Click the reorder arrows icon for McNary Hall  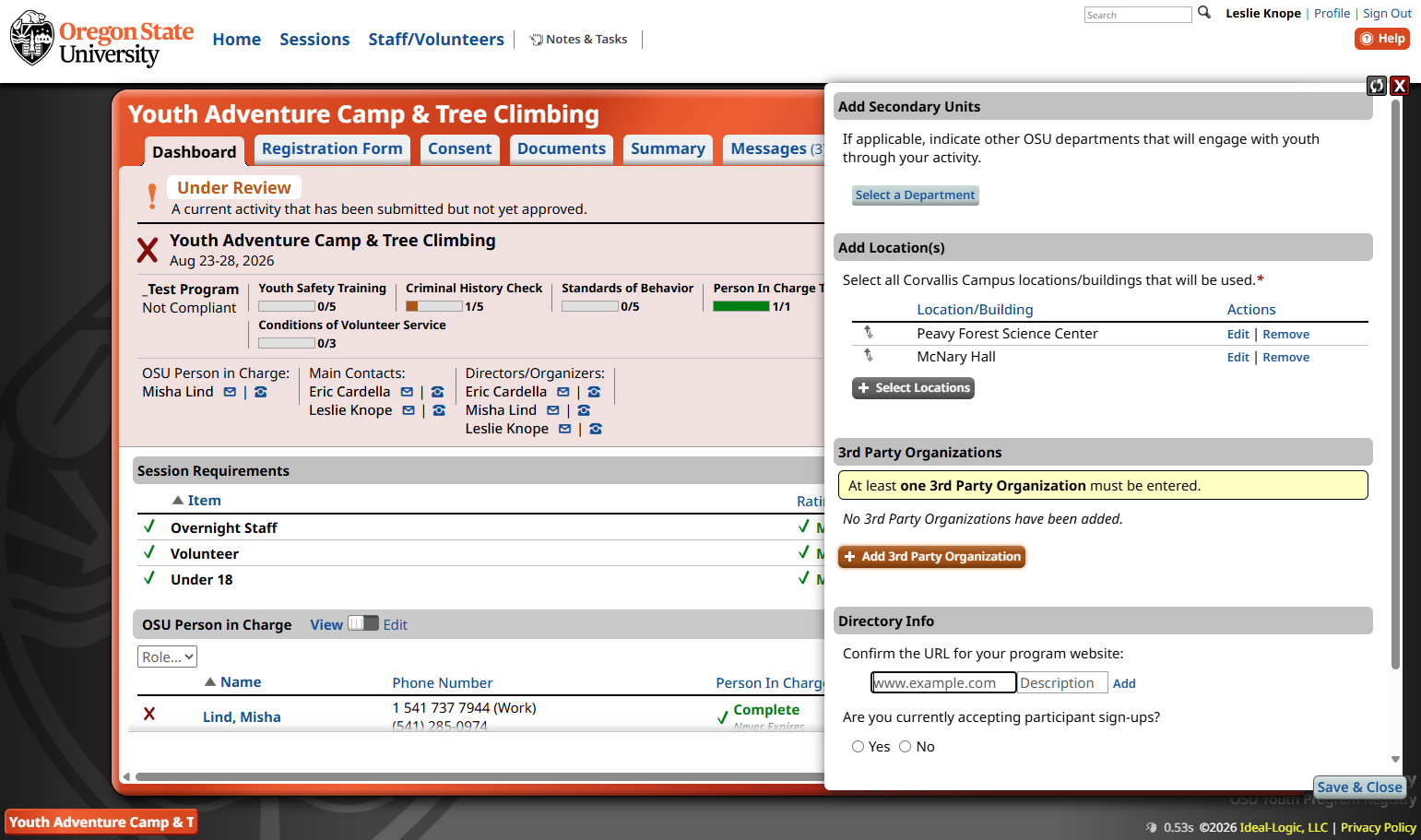pyautogui.click(x=868, y=356)
